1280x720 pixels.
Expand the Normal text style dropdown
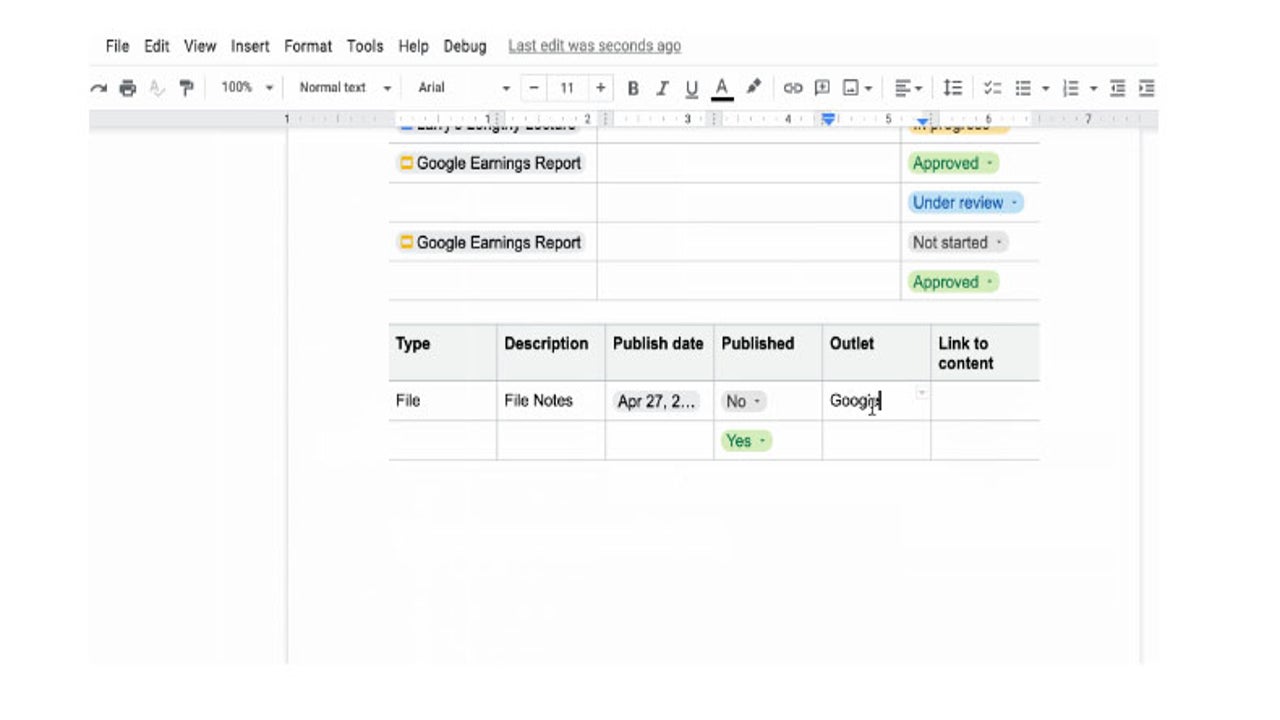click(x=344, y=88)
